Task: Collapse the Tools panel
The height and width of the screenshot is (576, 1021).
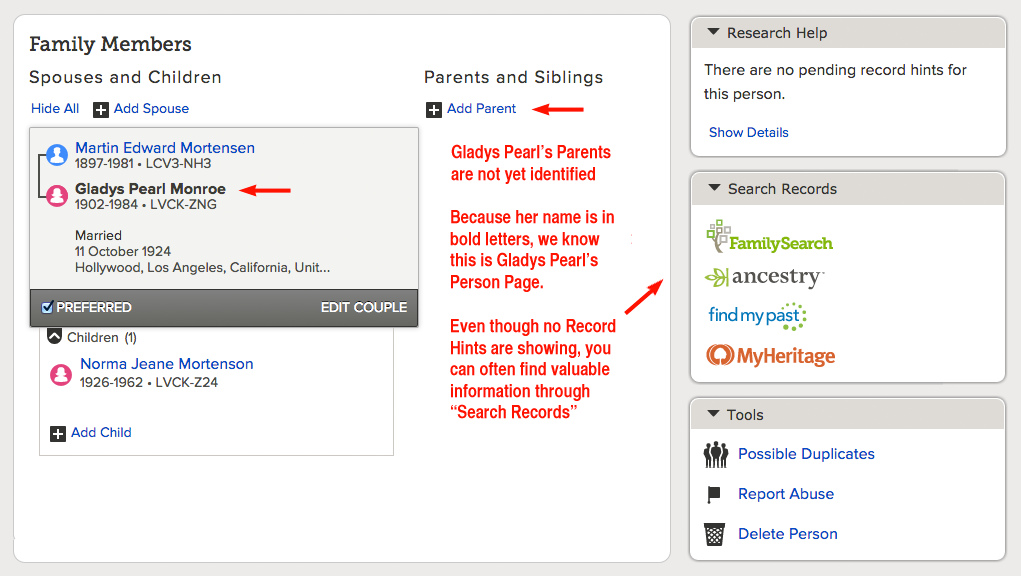Action: tap(714, 414)
